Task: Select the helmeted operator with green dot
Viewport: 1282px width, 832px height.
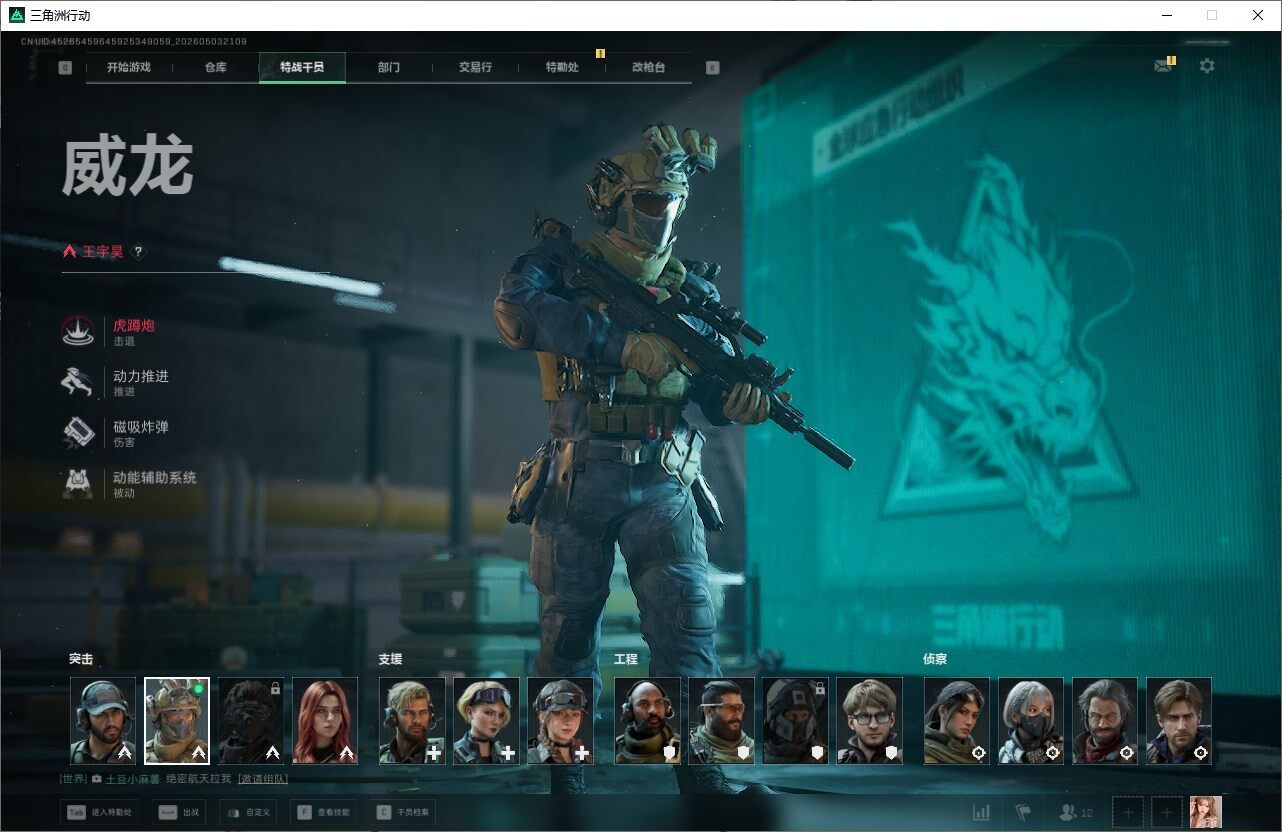Action: pos(177,721)
